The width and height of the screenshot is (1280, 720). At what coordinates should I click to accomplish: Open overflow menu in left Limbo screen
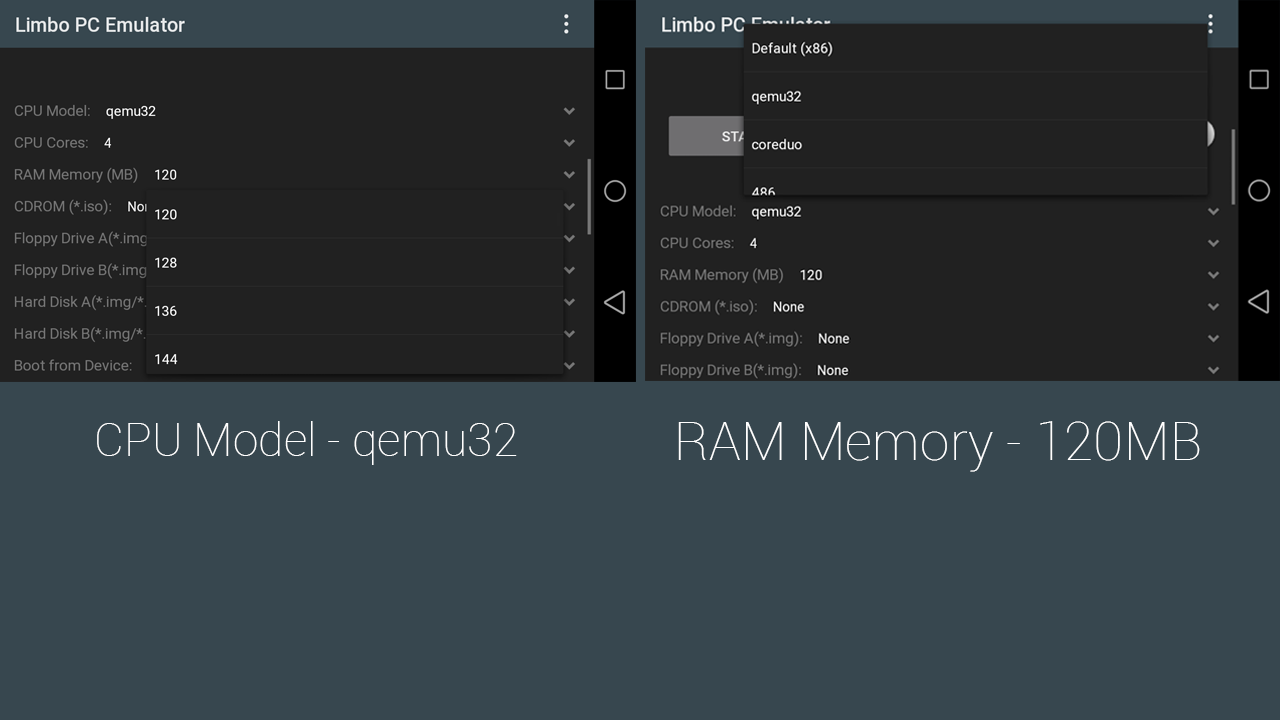(566, 24)
